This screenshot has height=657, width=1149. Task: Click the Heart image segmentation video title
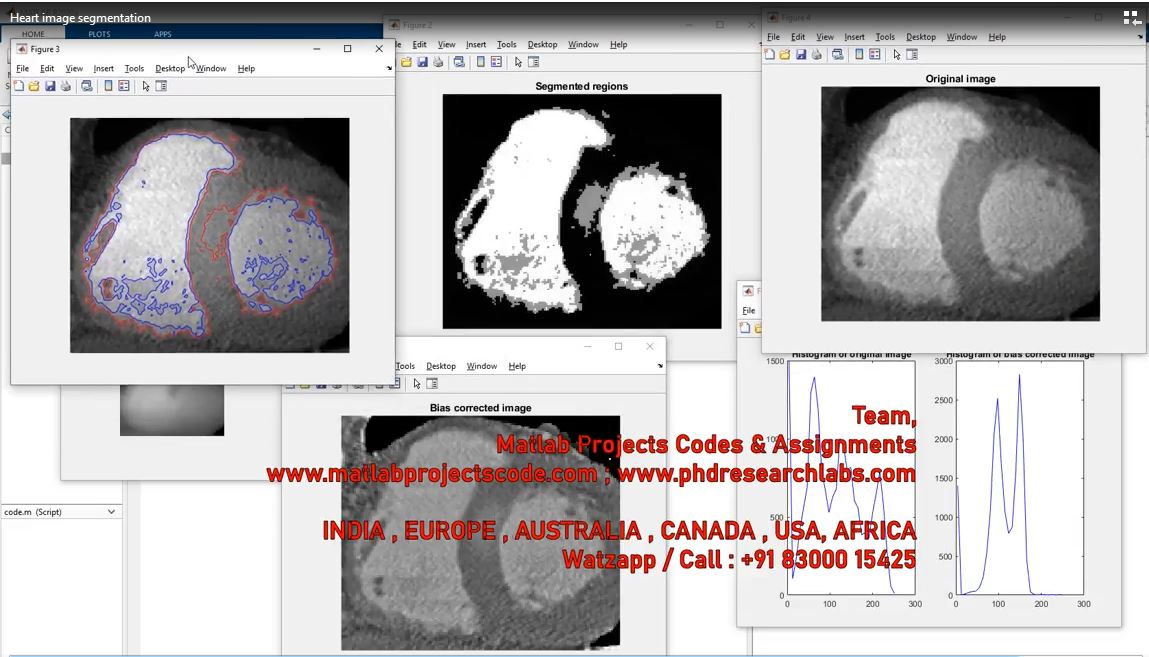[81, 18]
